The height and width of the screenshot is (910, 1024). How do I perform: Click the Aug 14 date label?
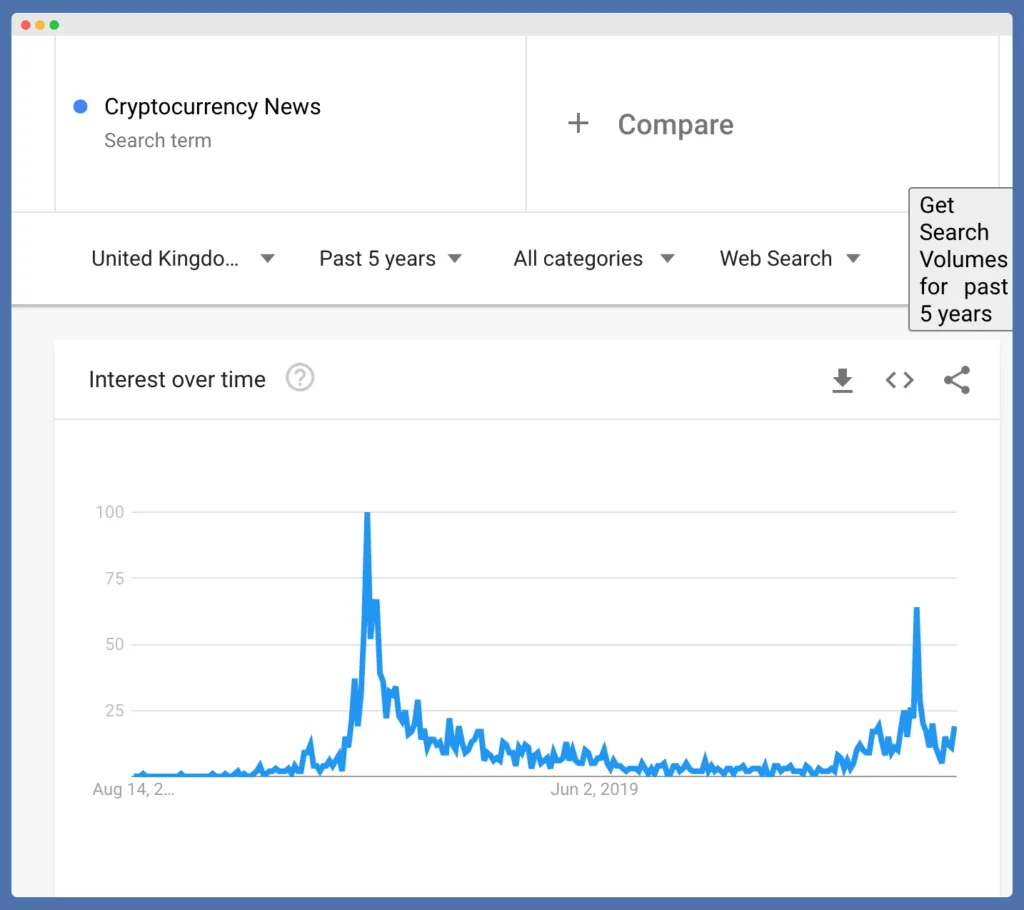point(133,790)
